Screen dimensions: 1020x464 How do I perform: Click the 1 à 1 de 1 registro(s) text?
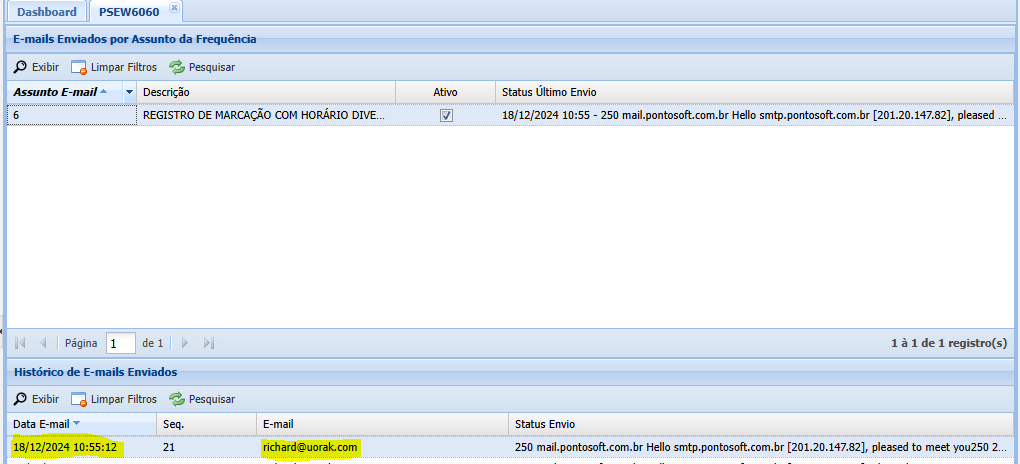click(x=949, y=343)
